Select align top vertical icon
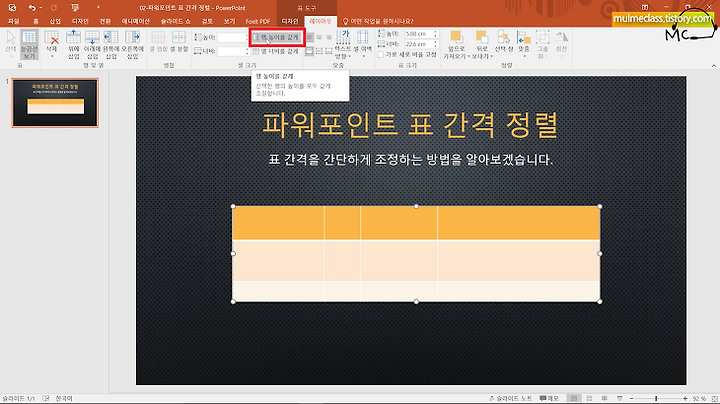The width and height of the screenshot is (720, 404). [309, 51]
